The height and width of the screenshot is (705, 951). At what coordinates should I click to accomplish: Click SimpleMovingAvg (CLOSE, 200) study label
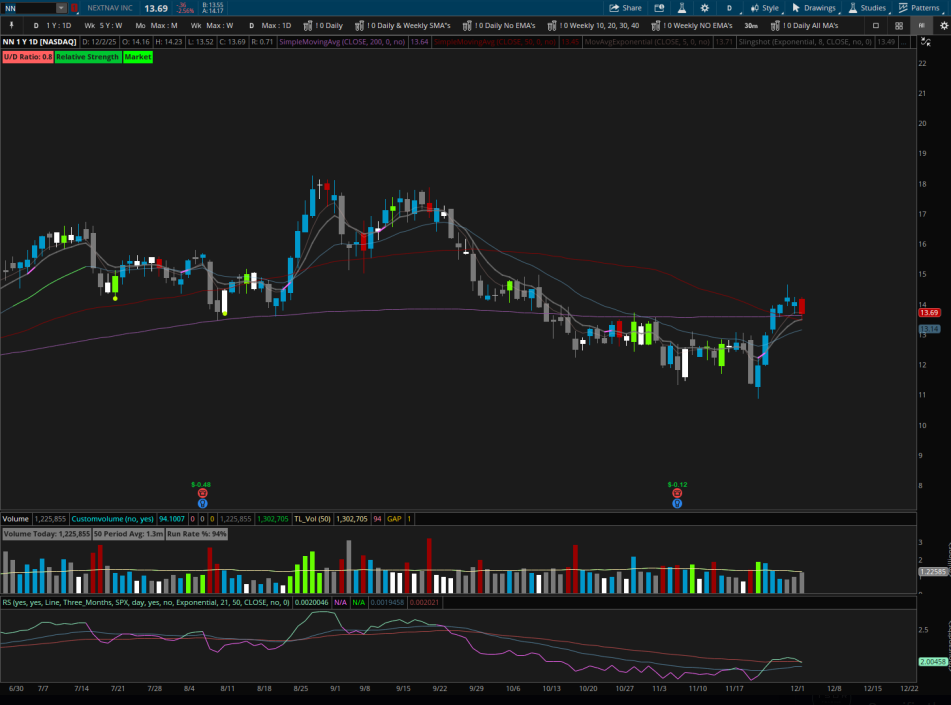(342, 42)
